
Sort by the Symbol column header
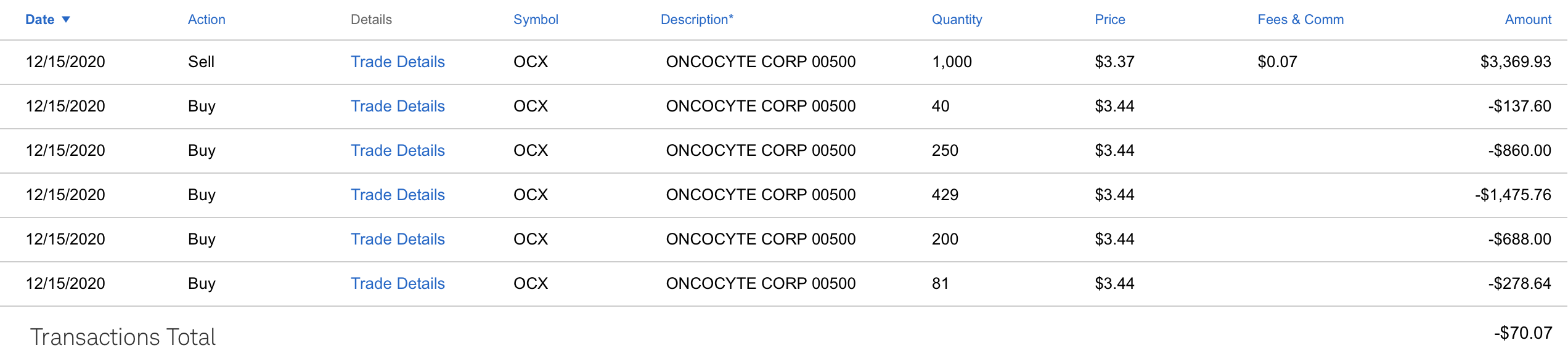536,20
